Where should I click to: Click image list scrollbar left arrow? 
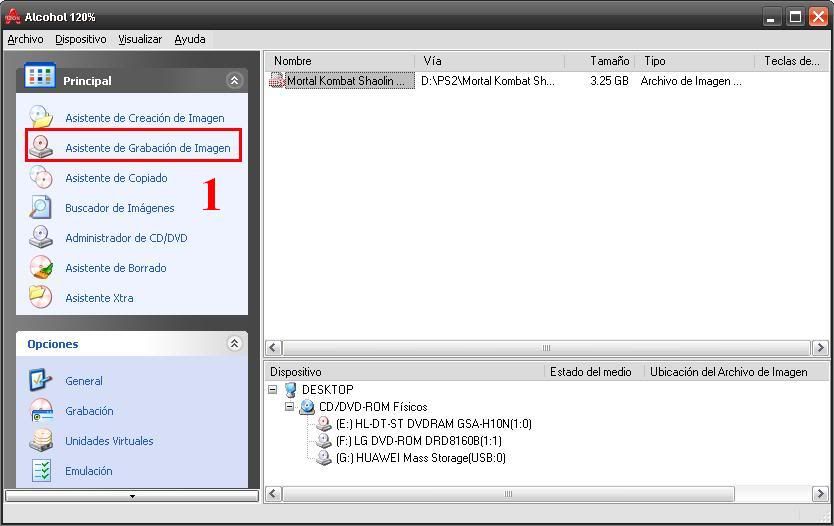(273, 348)
